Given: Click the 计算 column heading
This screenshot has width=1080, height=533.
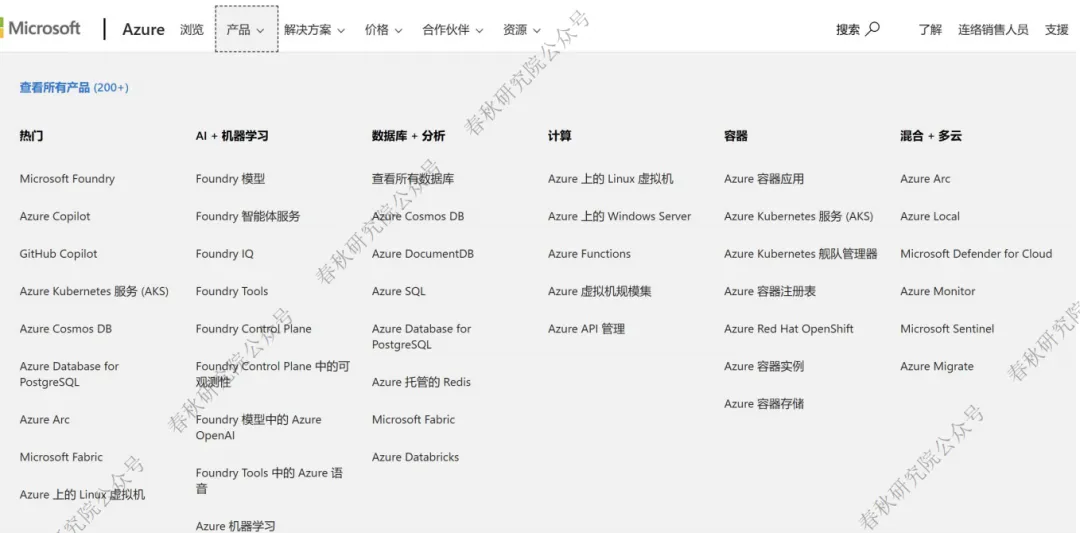Looking at the screenshot, I should pyautogui.click(x=559, y=136).
